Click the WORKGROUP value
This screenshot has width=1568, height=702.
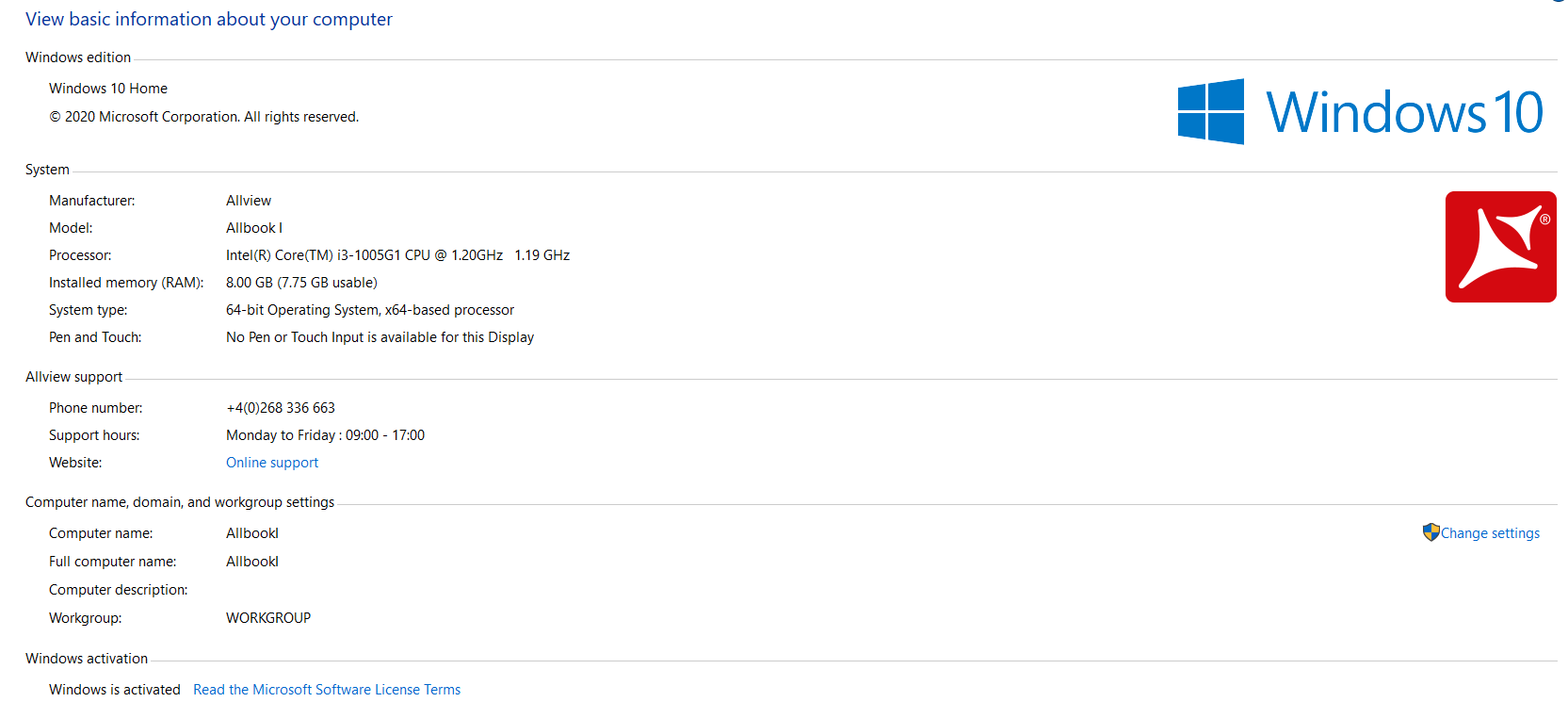coord(268,618)
